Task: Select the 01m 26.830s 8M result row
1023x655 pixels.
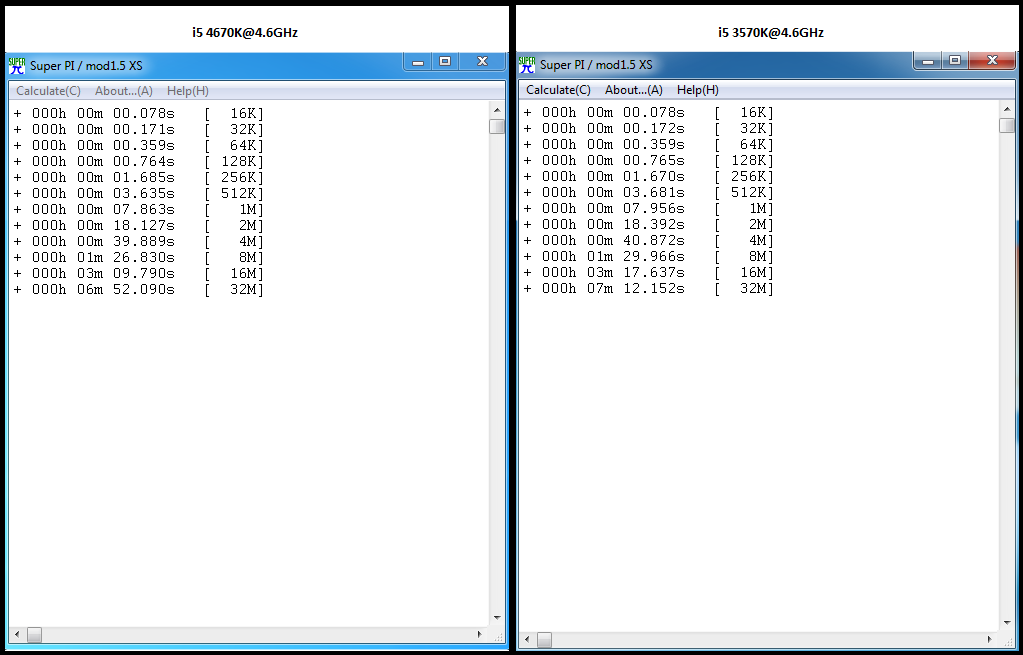Action: click(138, 258)
